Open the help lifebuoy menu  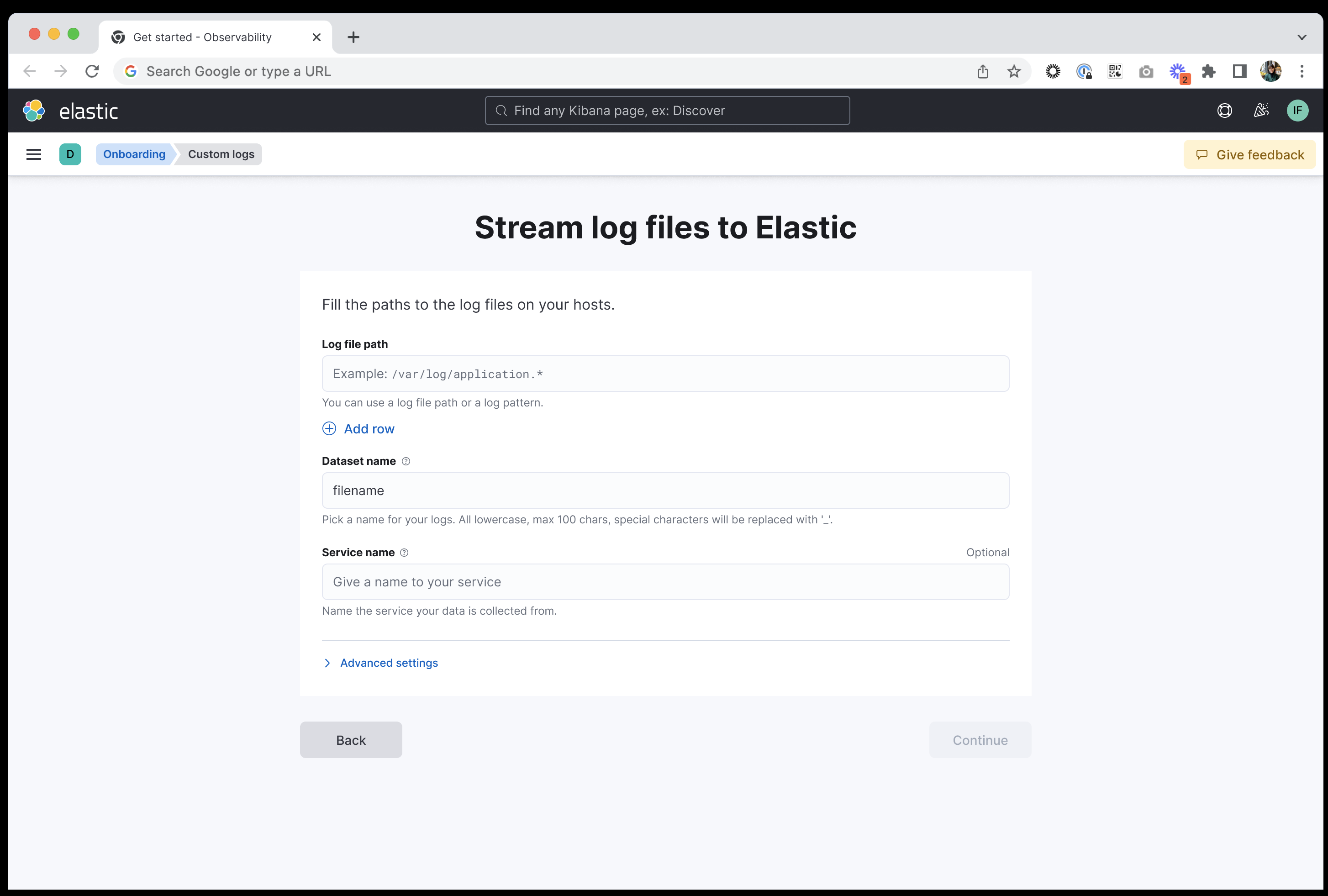(1224, 111)
